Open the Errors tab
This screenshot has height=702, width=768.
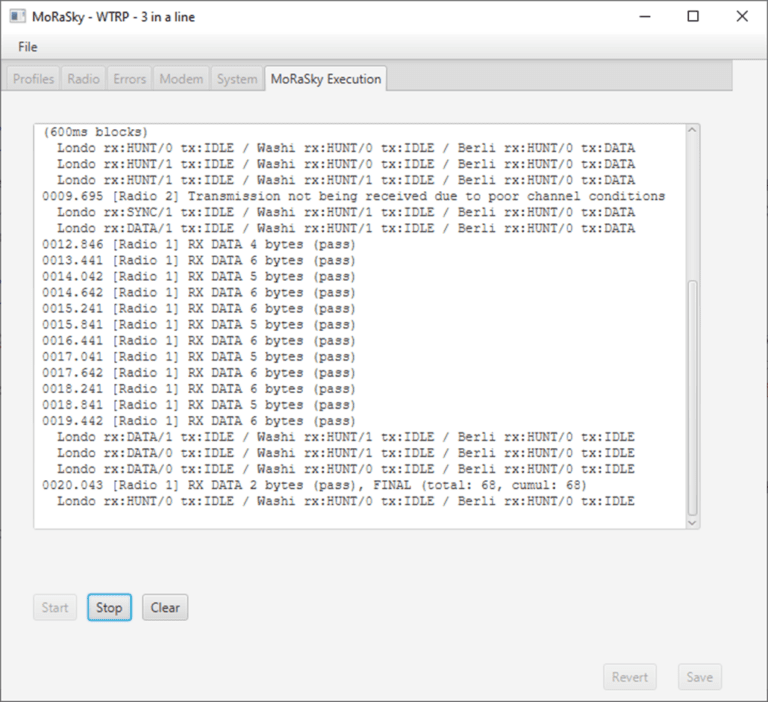click(x=129, y=79)
